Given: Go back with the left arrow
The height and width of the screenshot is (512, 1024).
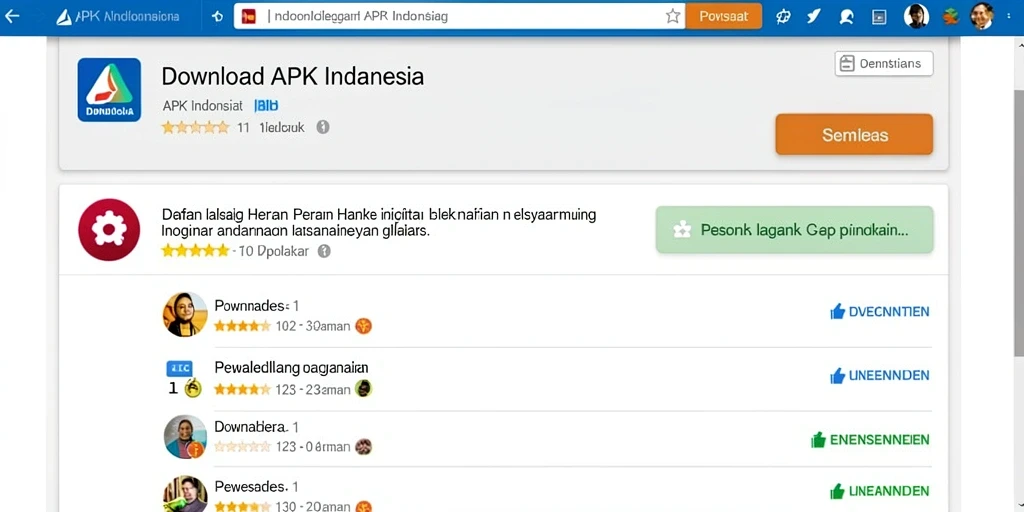Looking at the screenshot, I should (x=12, y=16).
